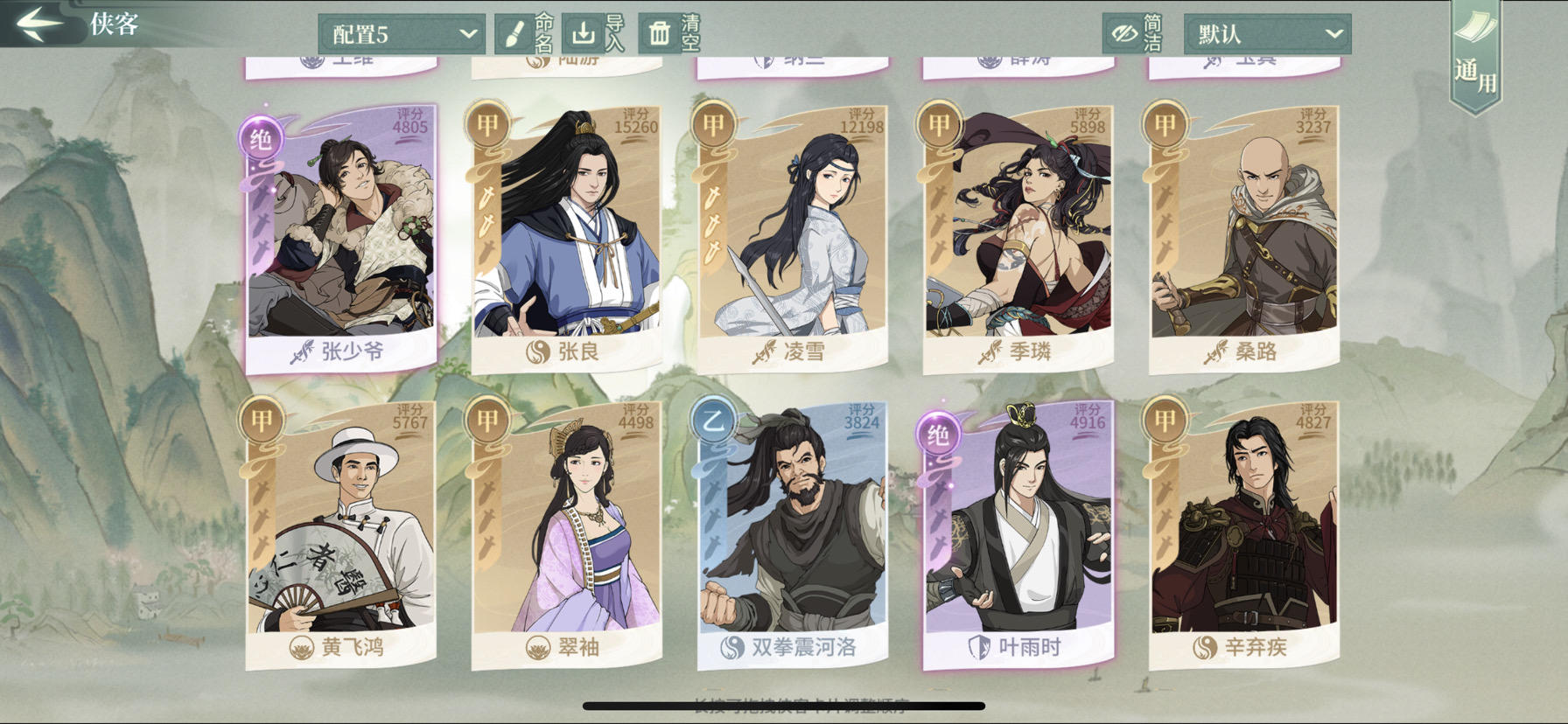Select the 辛弃疾 name label
Image resolution: width=1568 pixels, height=724 pixels.
point(1255,648)
